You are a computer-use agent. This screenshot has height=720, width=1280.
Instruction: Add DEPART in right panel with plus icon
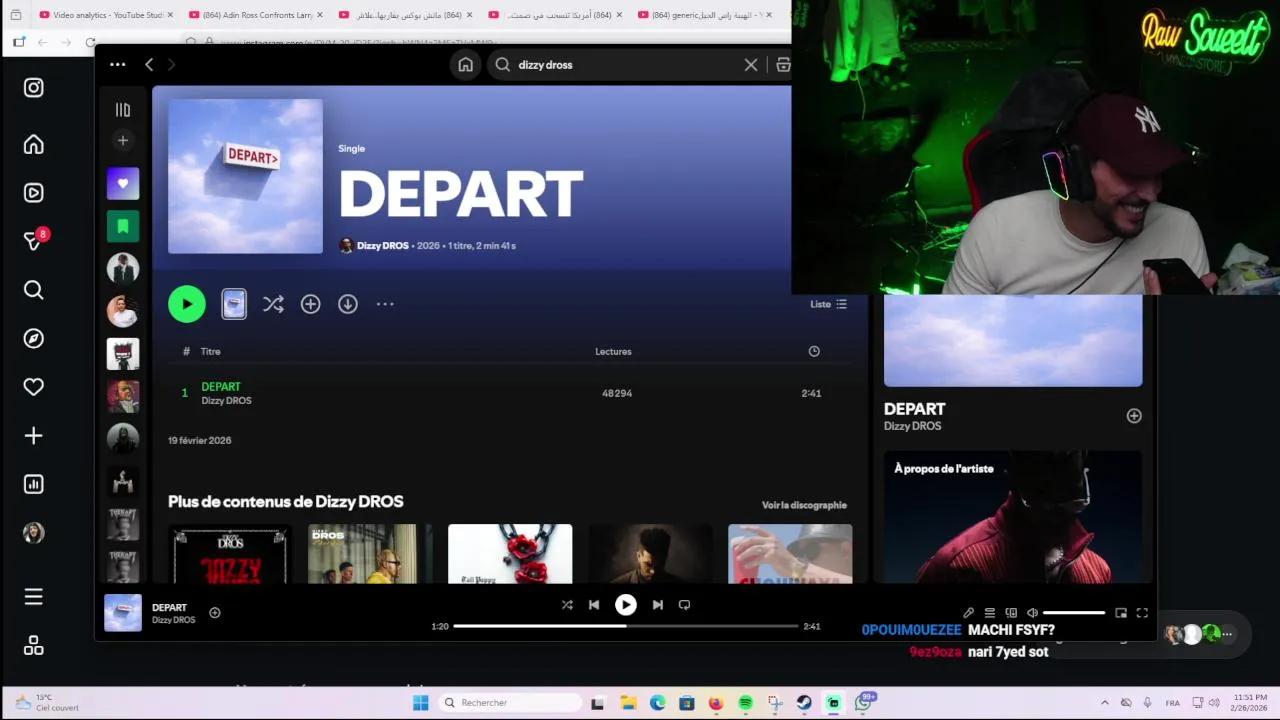[1134, 416]
